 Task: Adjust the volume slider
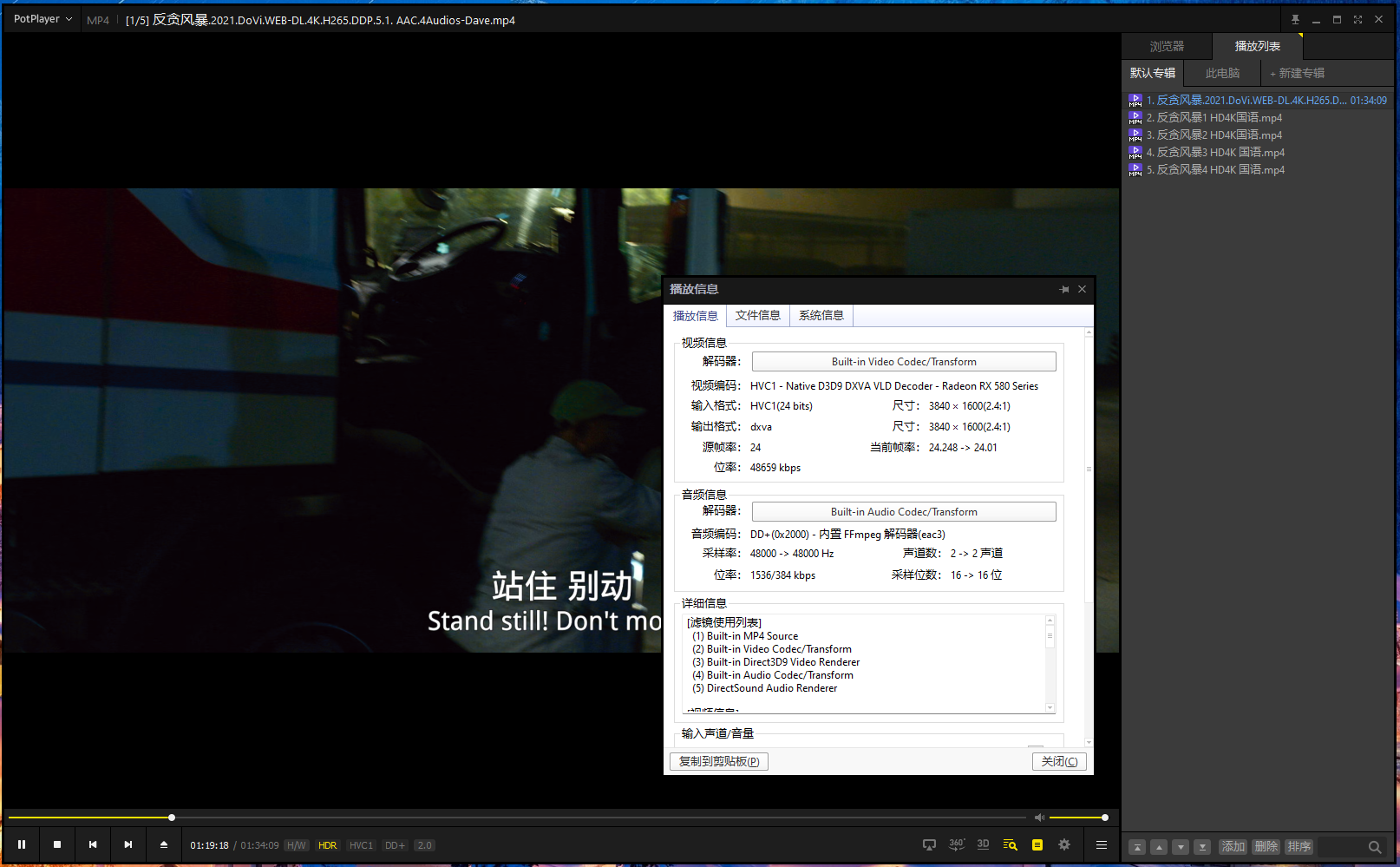coord(1077,818)
